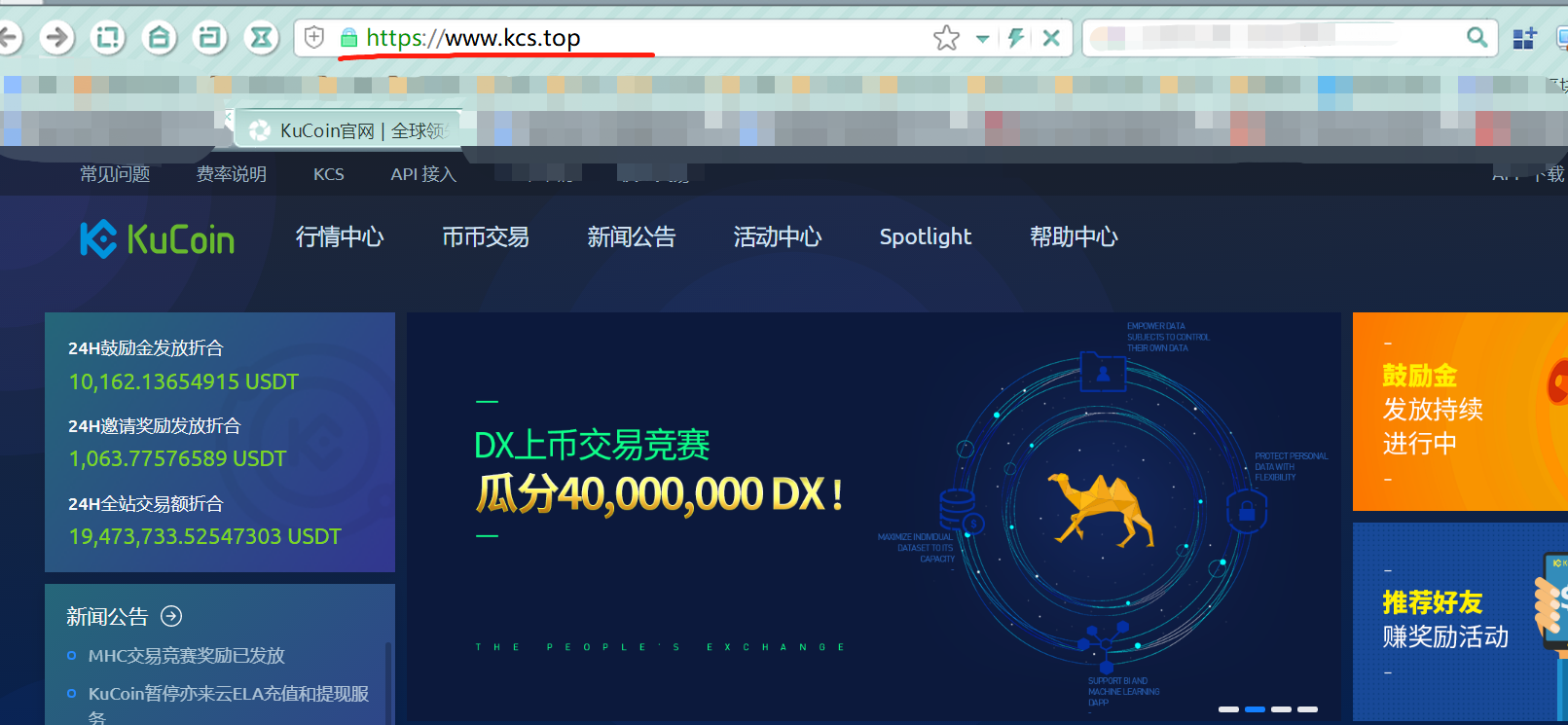The width and height of the screenshot is (1568, 725).
Task: Click the save-page icon beside the home button
Action: pyautogui.click(x=210, y=38)
